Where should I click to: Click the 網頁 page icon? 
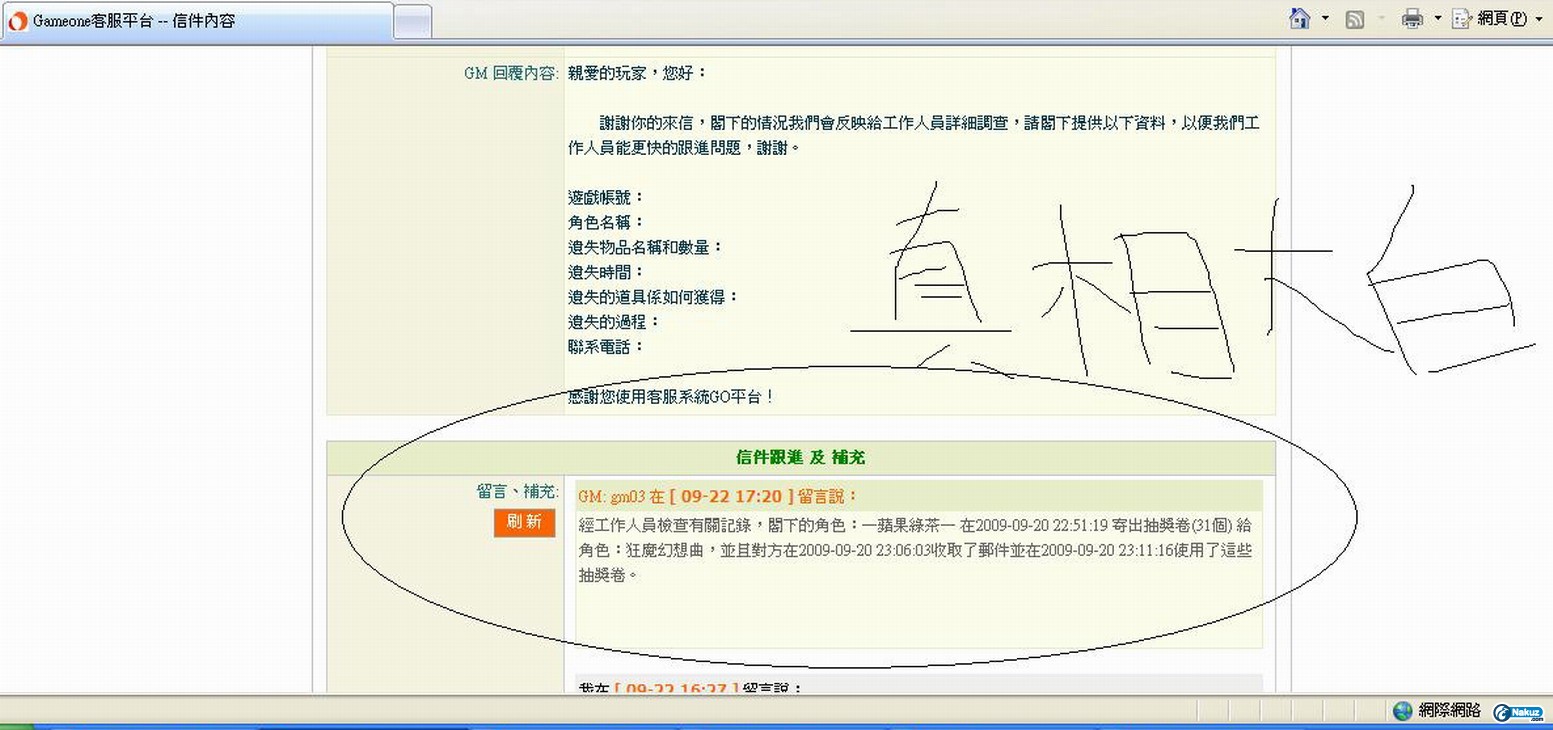pyautogui.click(x=1462, y=19)
